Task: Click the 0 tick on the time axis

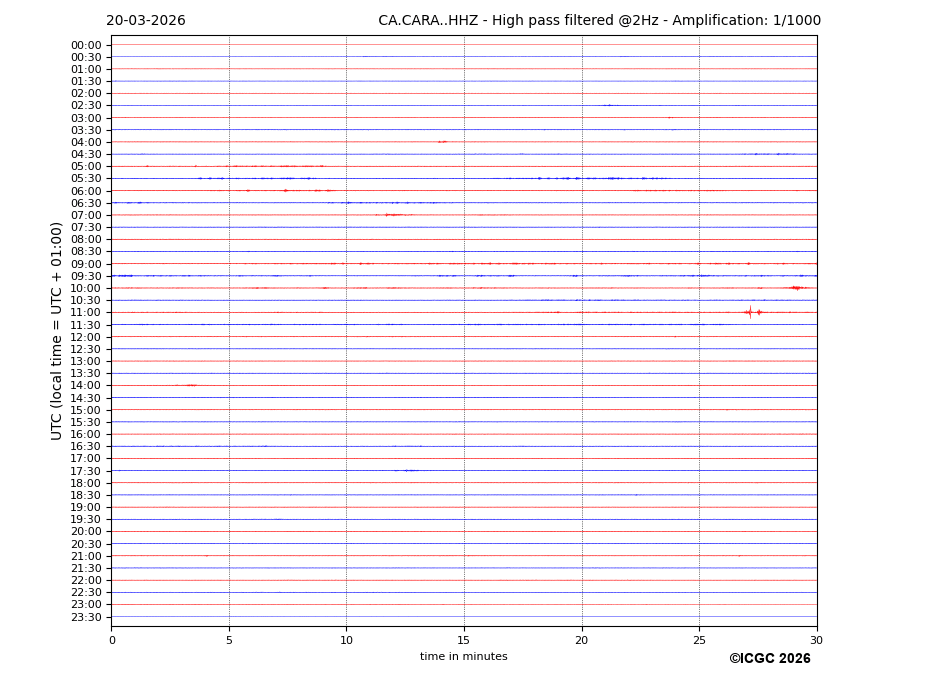Action: pos(112,640)
